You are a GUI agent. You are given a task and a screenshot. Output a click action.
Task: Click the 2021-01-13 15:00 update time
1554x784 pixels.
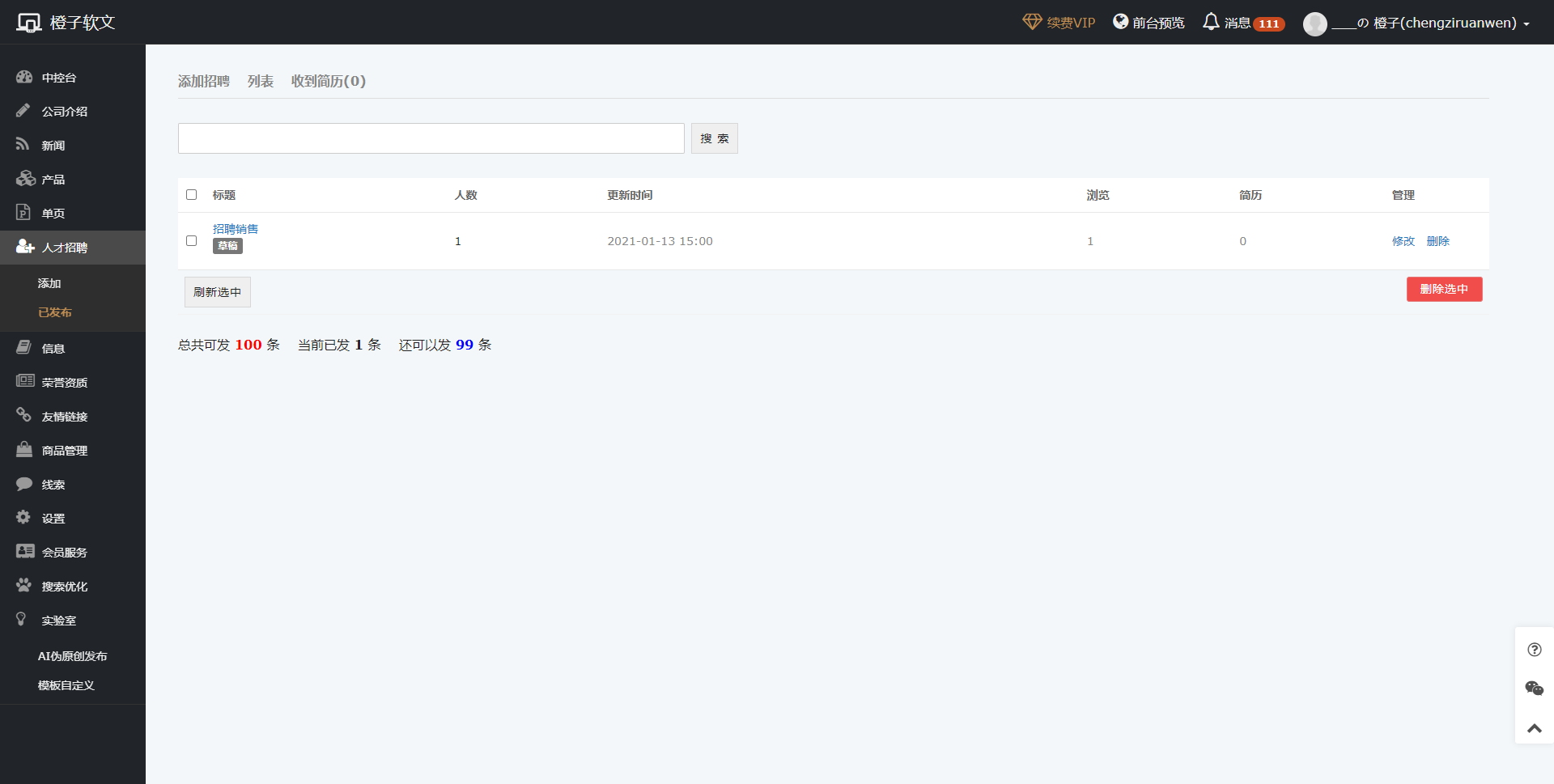point(660,241)
